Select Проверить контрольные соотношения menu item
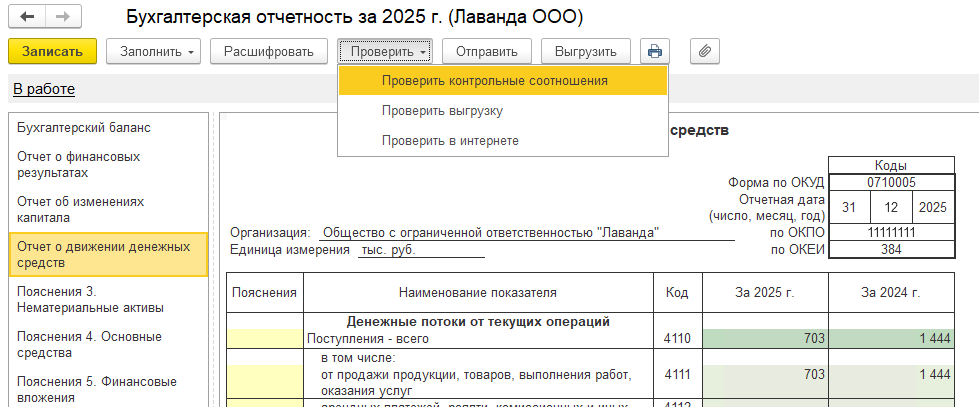Screen dimensions: 979x407 tap(494, 80)
